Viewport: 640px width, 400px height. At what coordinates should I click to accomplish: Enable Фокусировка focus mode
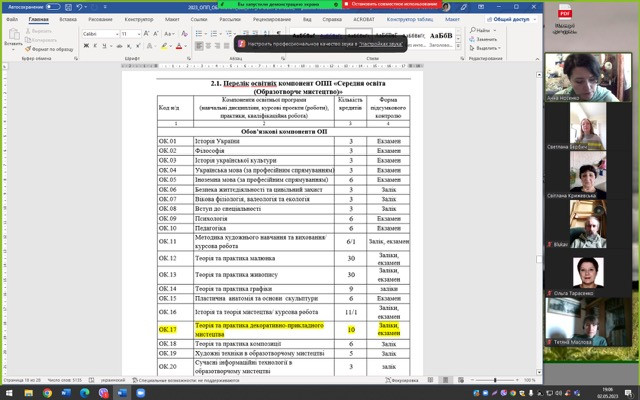point(402,380)
